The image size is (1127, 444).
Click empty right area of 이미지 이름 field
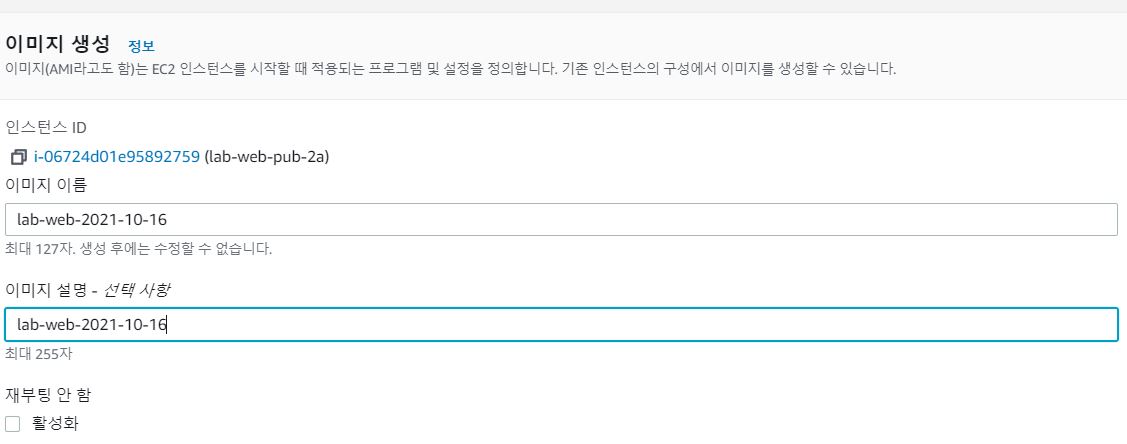[800, 220]
